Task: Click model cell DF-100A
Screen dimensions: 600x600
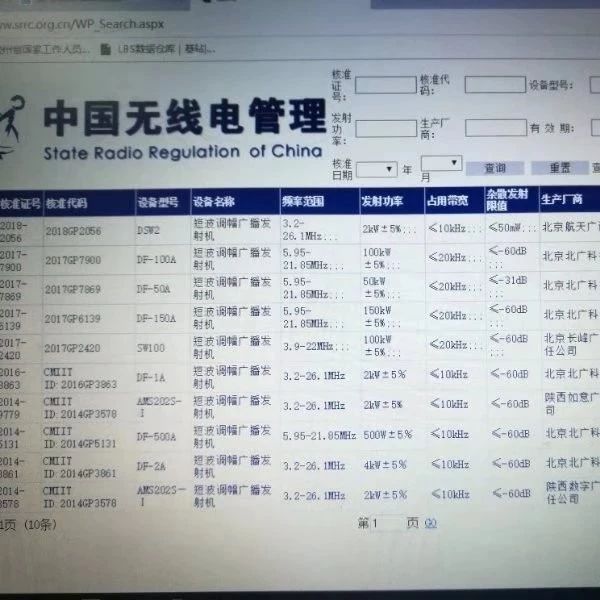Action: [156, 260]
